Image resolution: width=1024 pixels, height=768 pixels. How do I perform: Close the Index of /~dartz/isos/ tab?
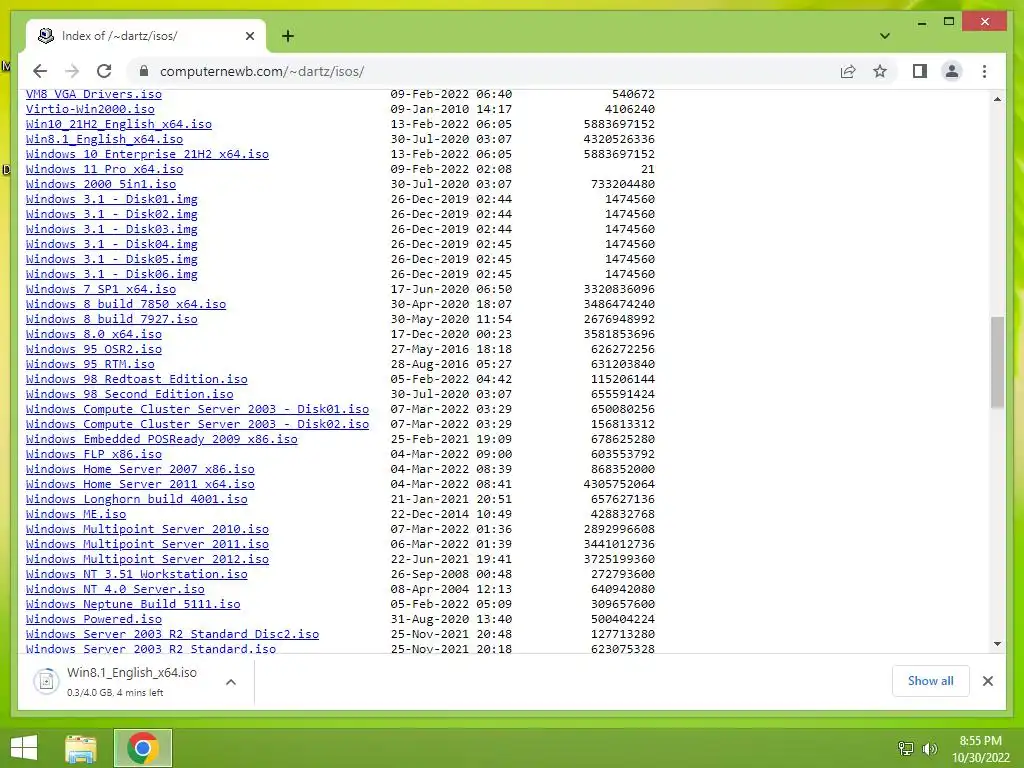coord(249,36)
